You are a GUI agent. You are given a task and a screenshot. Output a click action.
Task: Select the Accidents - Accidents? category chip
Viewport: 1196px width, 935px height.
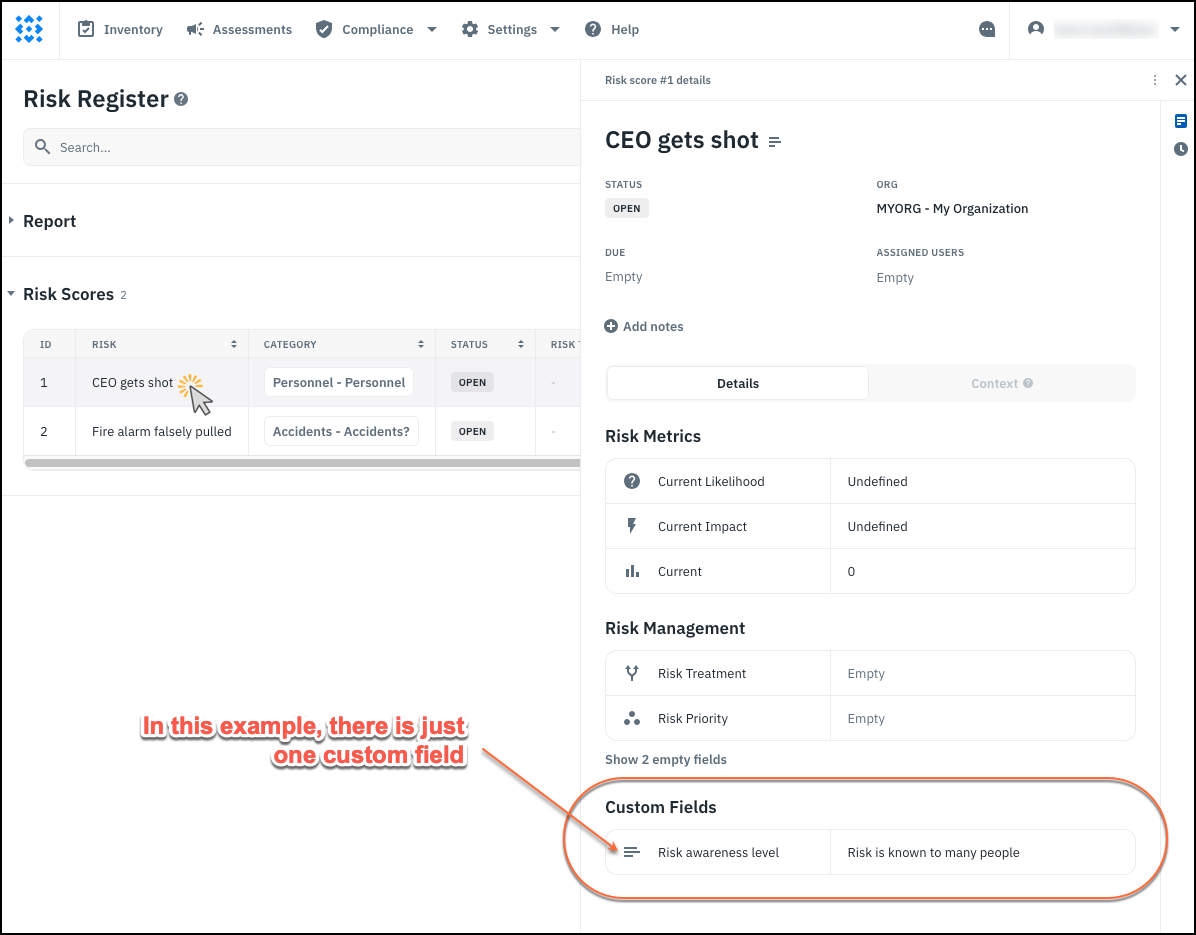(341, 432)
